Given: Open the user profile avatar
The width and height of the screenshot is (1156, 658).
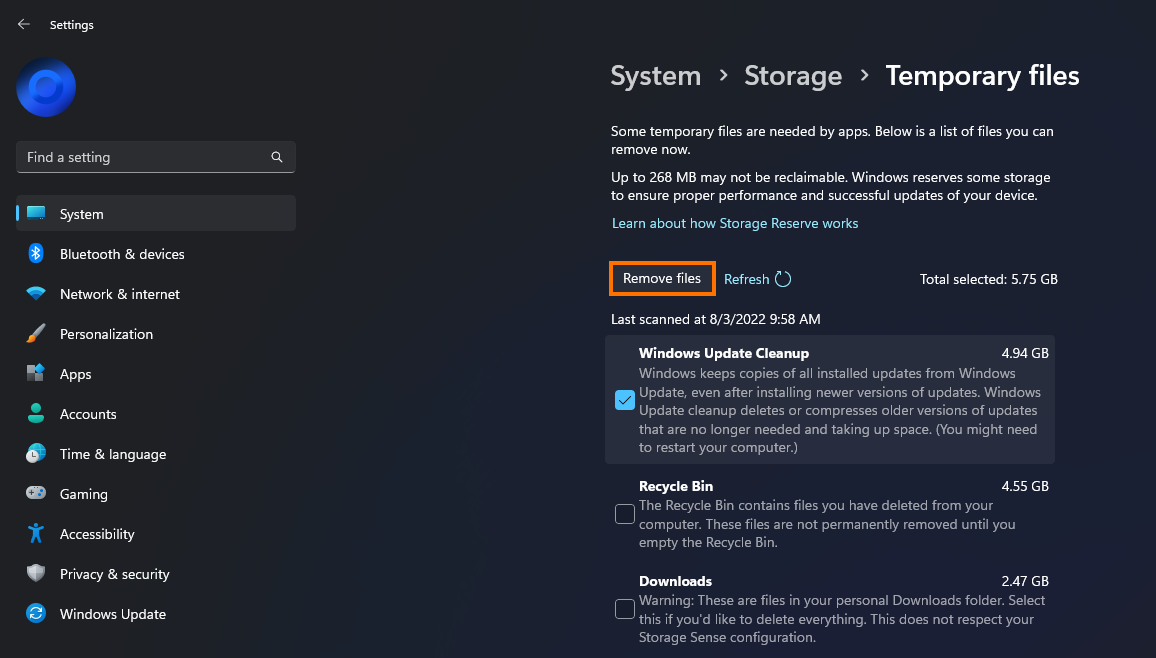Looking at the screenshot, I should click(46, 87).
